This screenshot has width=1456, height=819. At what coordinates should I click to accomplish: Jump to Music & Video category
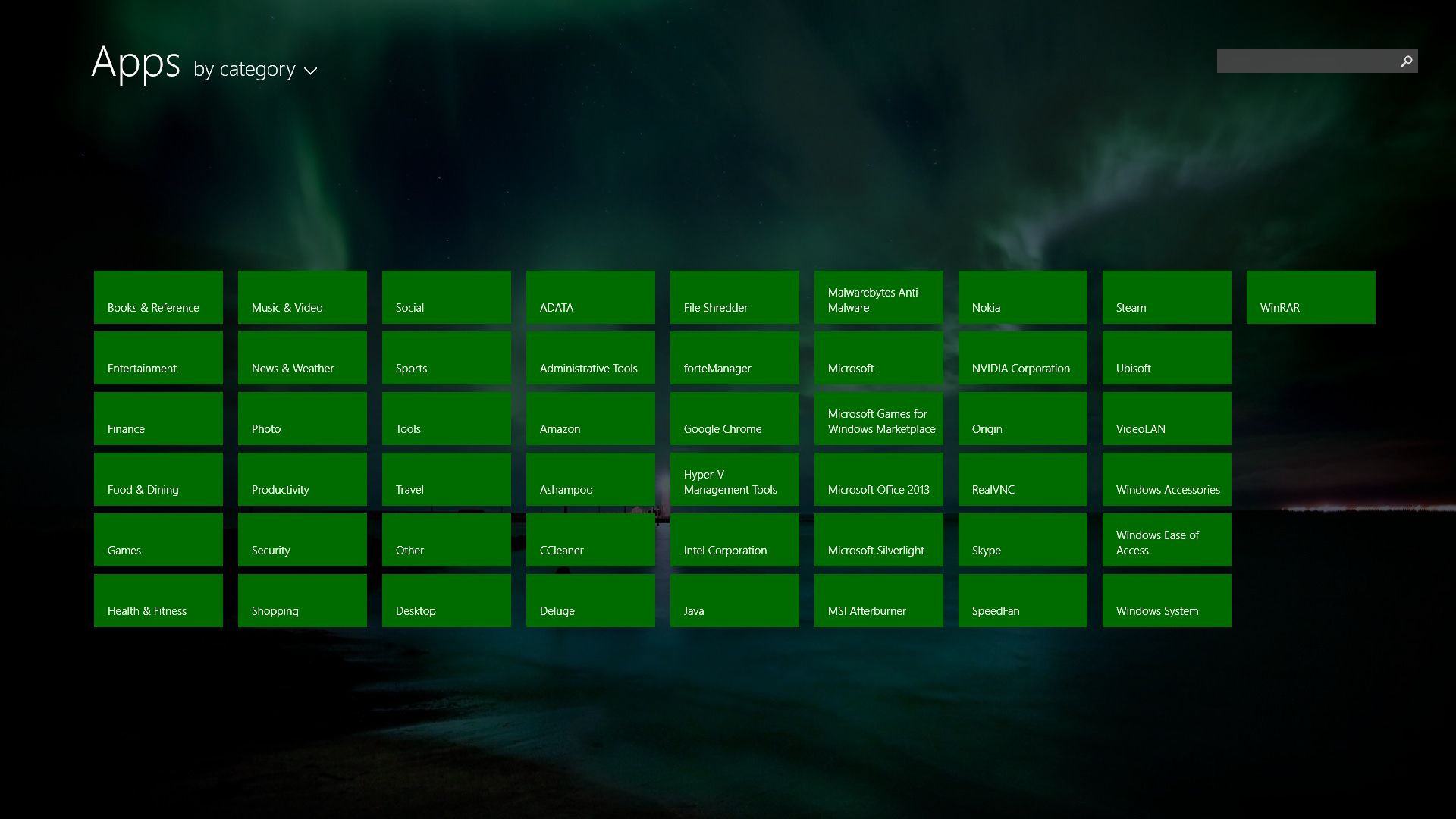click(303, 297)
